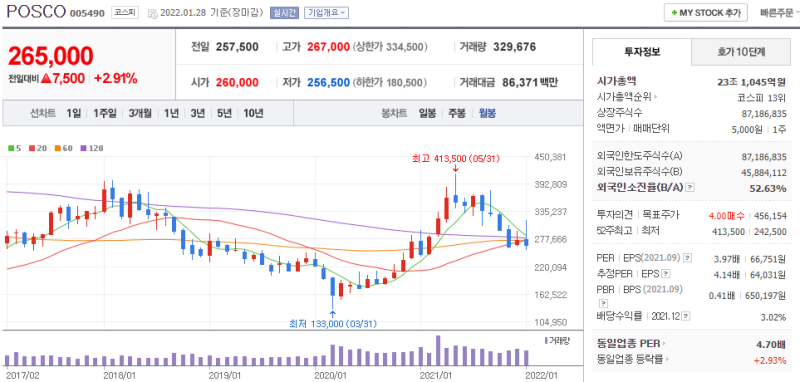This screenshot has height=382, width=800.
Task: Open the 빠른주문 dropdown
Action: click(779, 13)
